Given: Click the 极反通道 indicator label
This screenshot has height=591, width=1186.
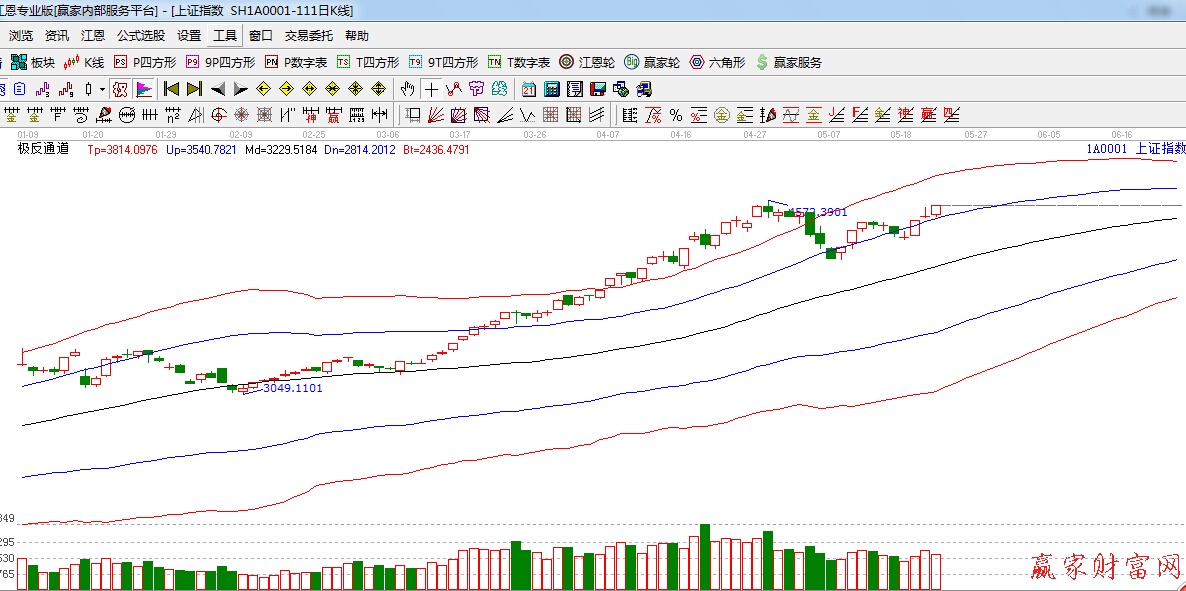Looking at the screenshot, I should coord(44,149).
